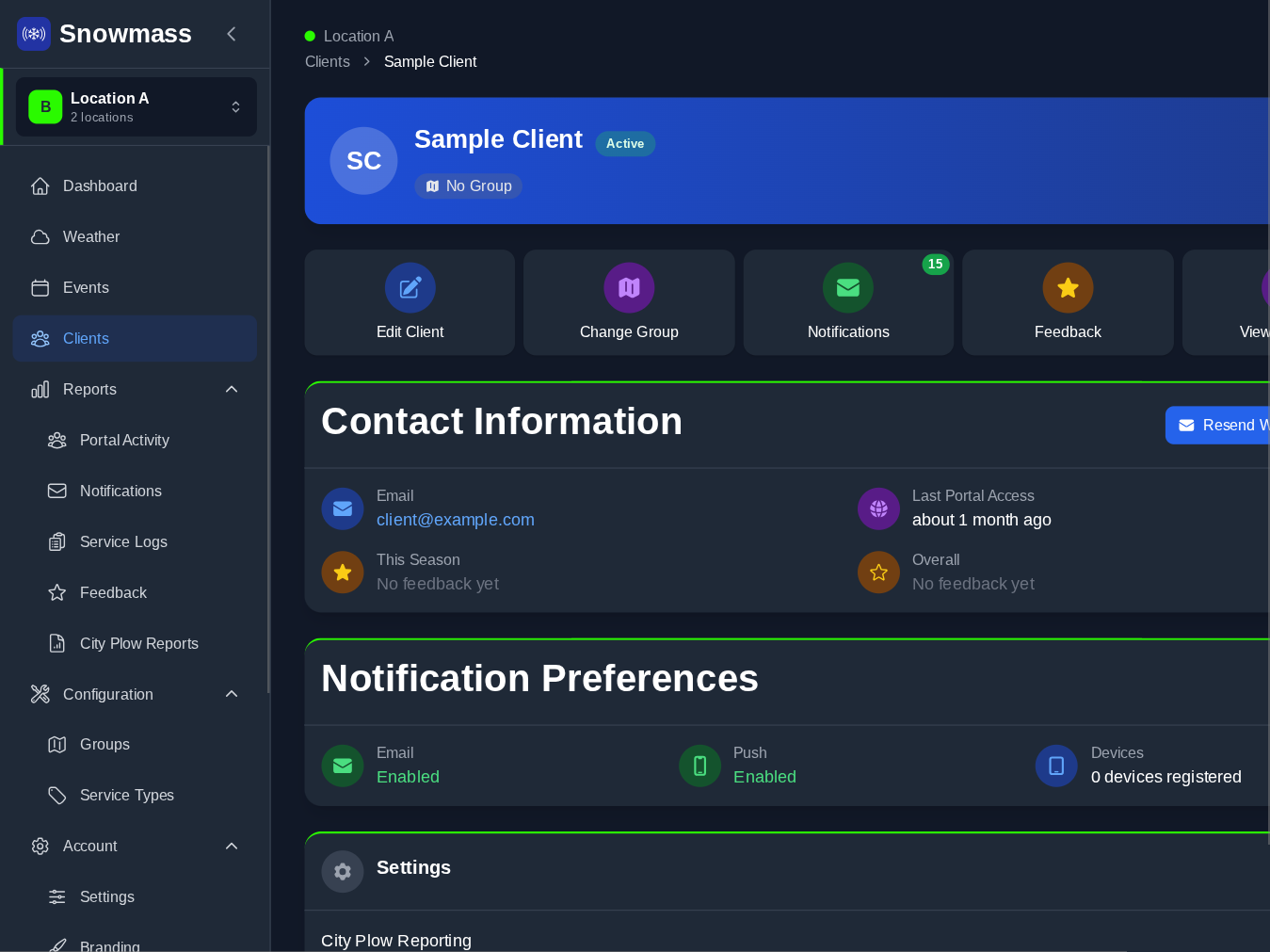Click the Resend button

1219,426
